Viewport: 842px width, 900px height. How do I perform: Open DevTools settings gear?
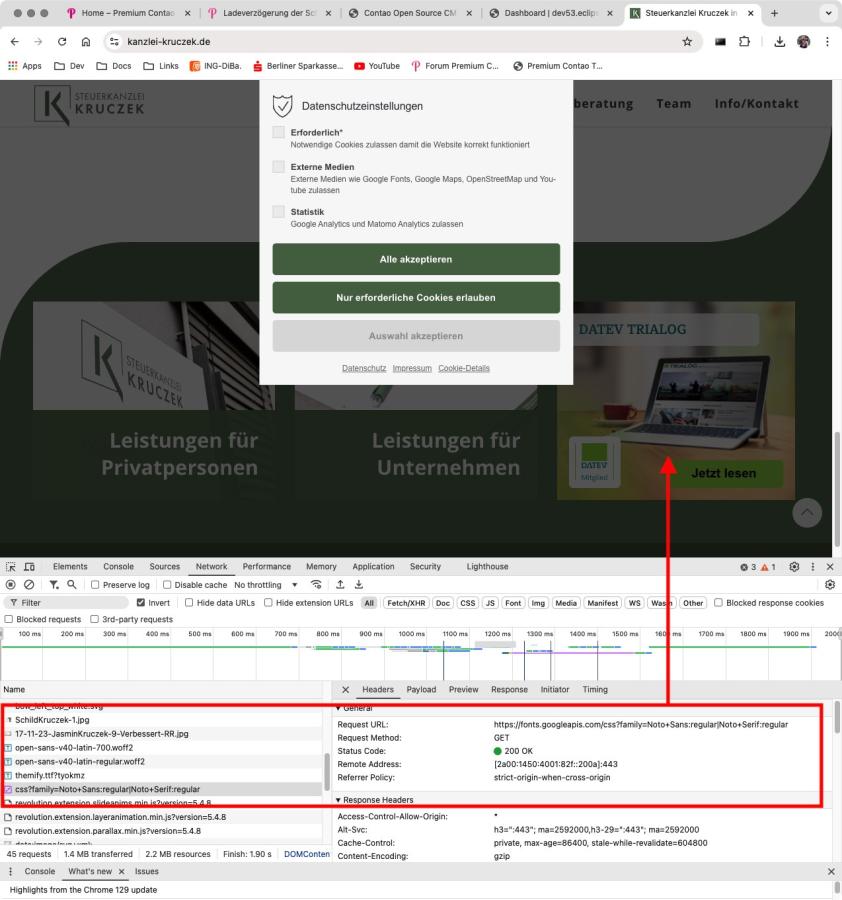[x=794, y=567]
